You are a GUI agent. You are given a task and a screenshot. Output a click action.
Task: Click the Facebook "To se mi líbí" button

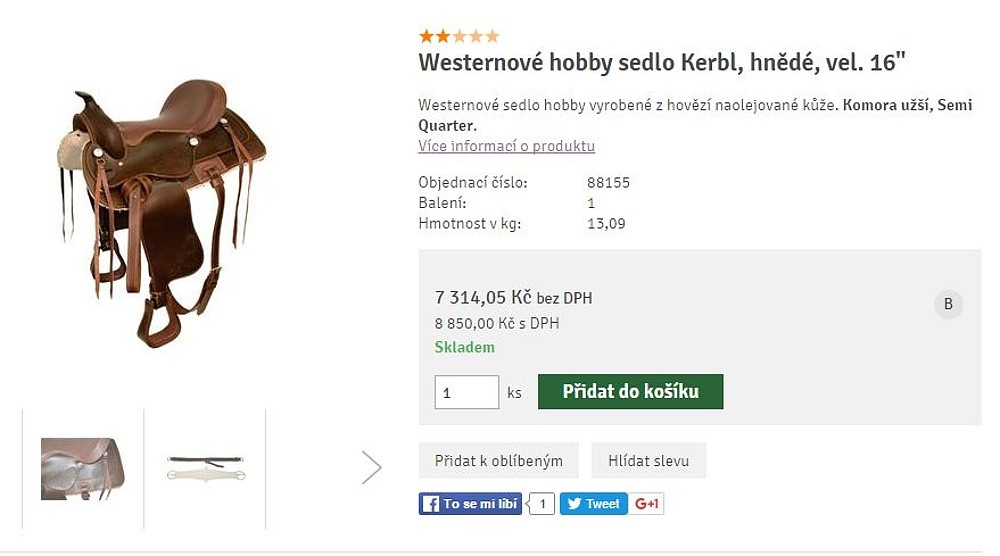point(470,504)
